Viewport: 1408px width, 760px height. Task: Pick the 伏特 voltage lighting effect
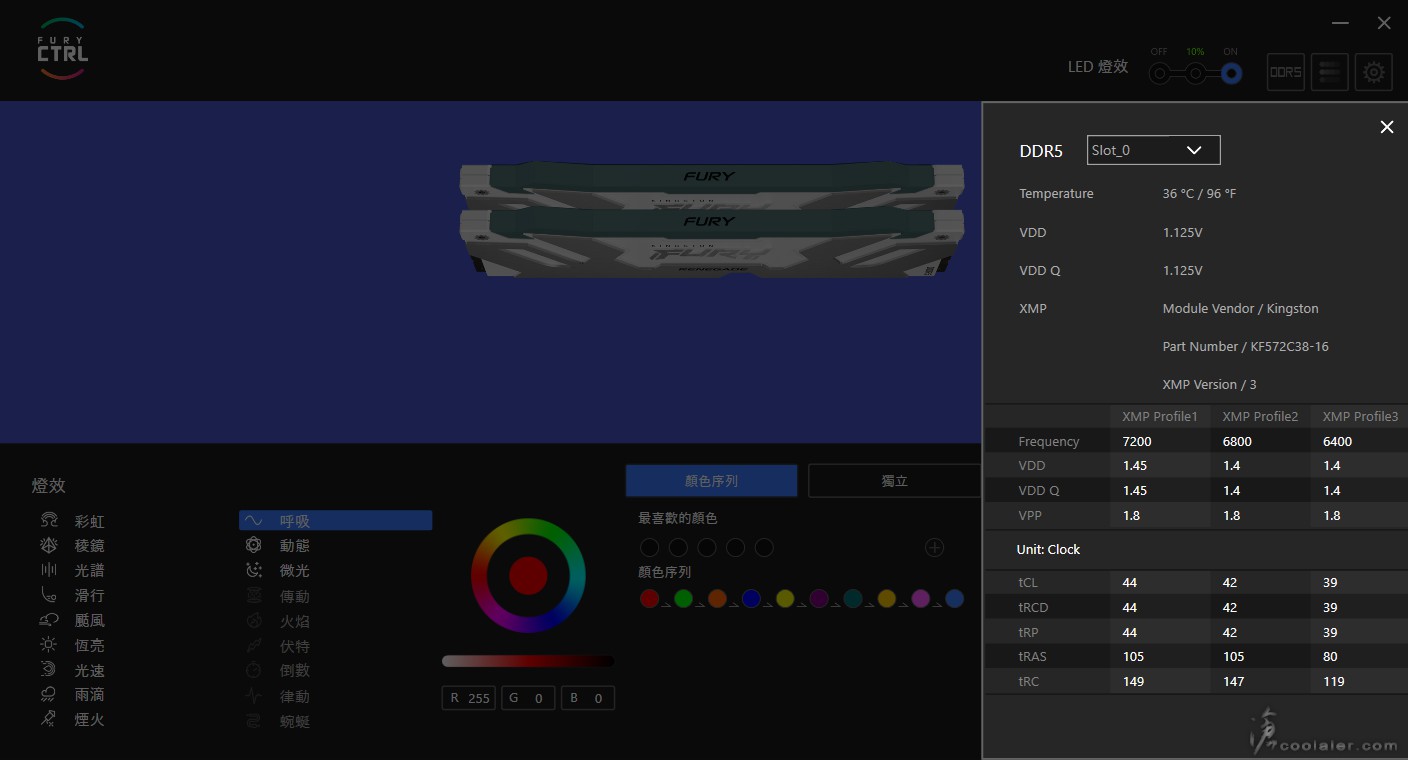tap(278, 646)
